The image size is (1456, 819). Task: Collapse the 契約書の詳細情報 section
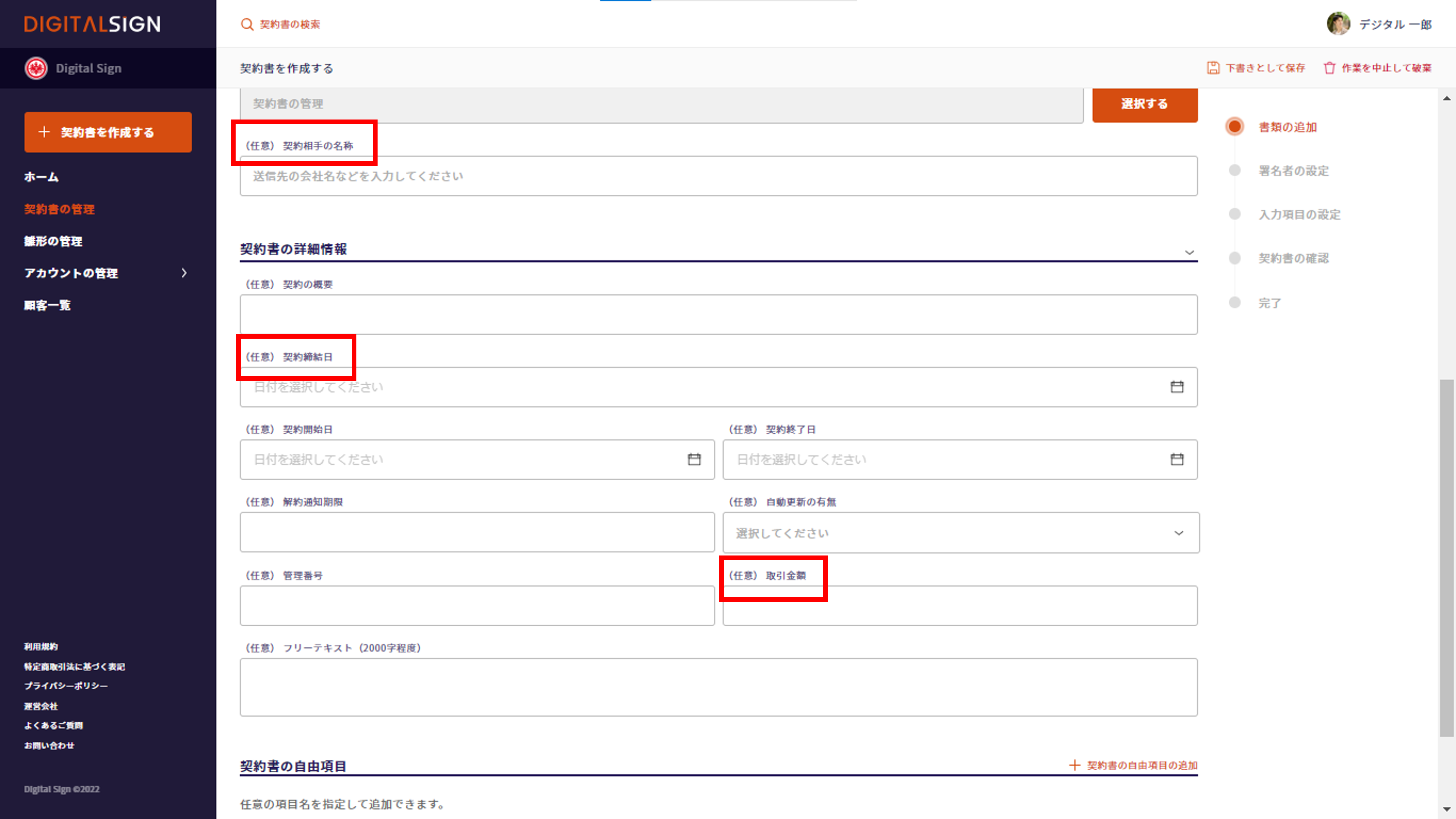1189,252
